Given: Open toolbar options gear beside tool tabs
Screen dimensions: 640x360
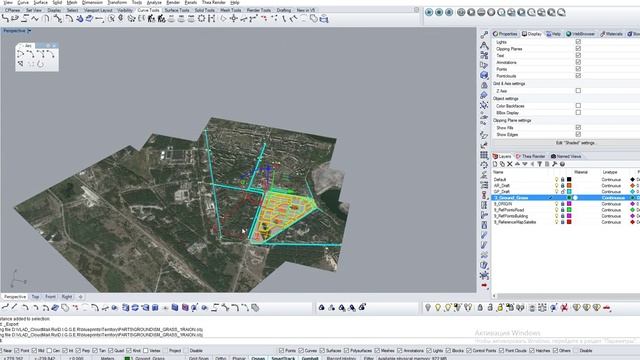Looking at the screenshot, I should (x=416, y=10).
